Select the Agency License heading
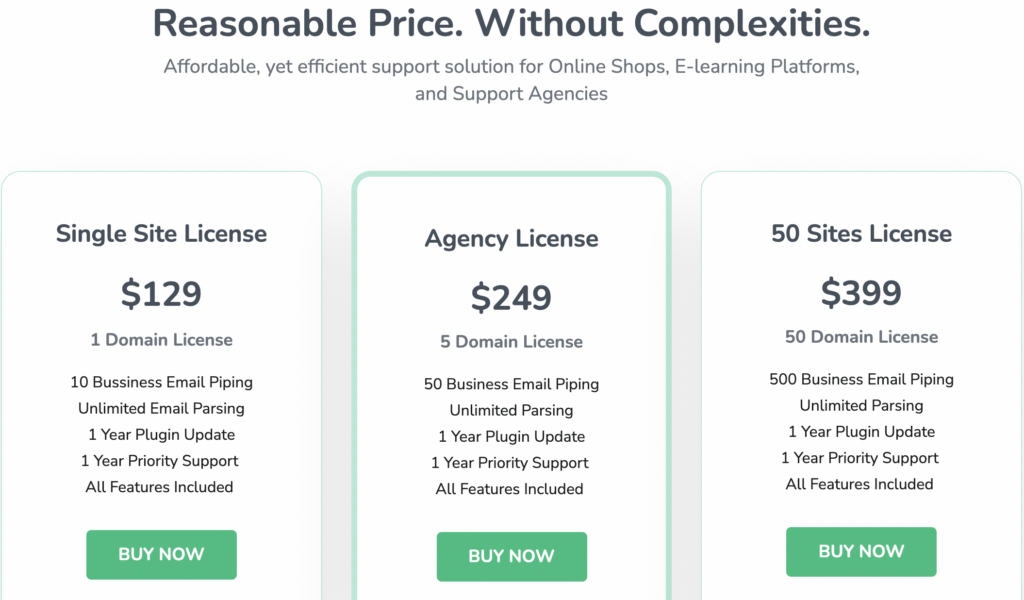1024x600 pixels. tap(511, 239)
